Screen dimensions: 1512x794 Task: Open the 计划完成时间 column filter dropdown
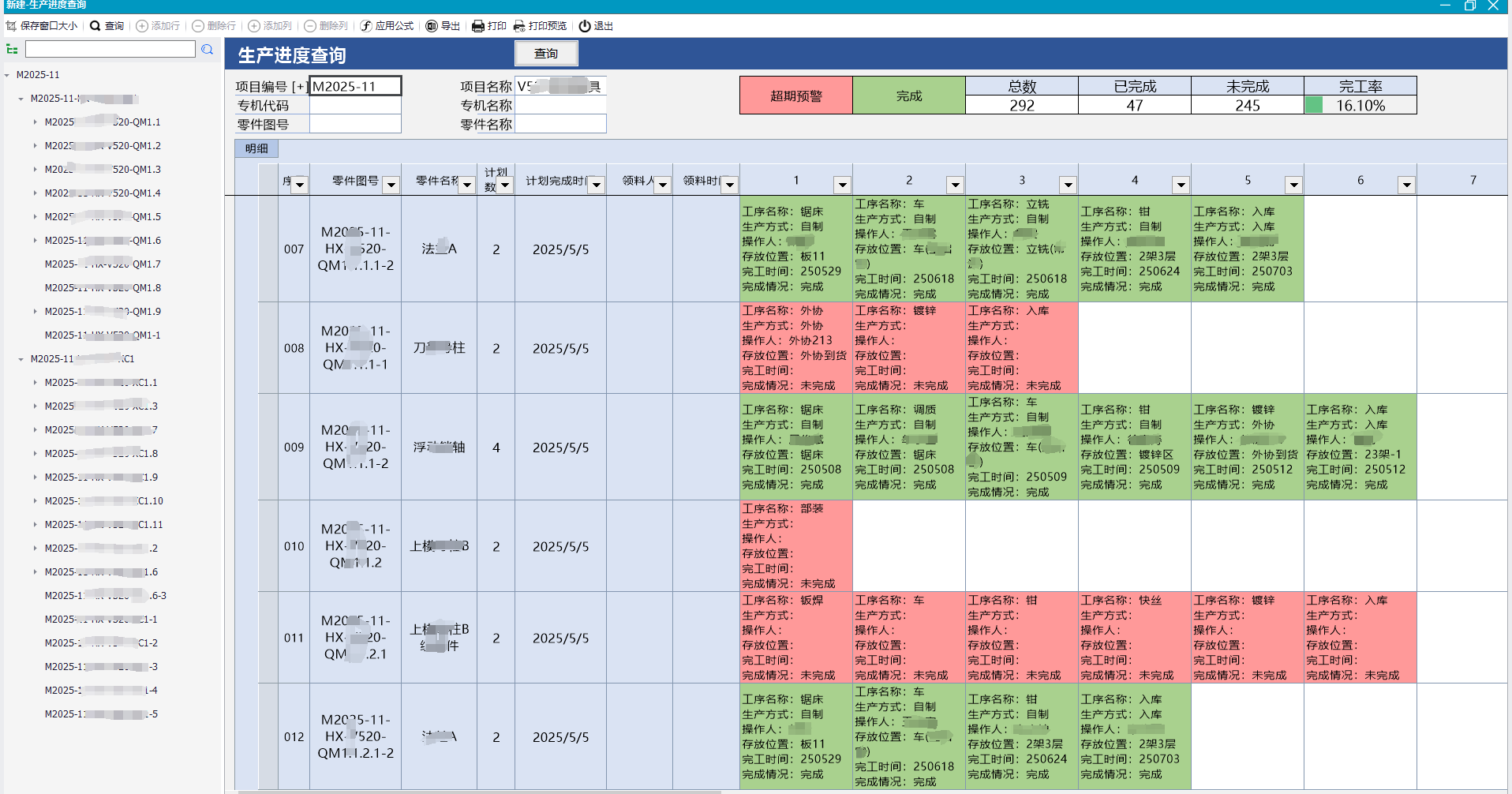[x=597, y=185]
